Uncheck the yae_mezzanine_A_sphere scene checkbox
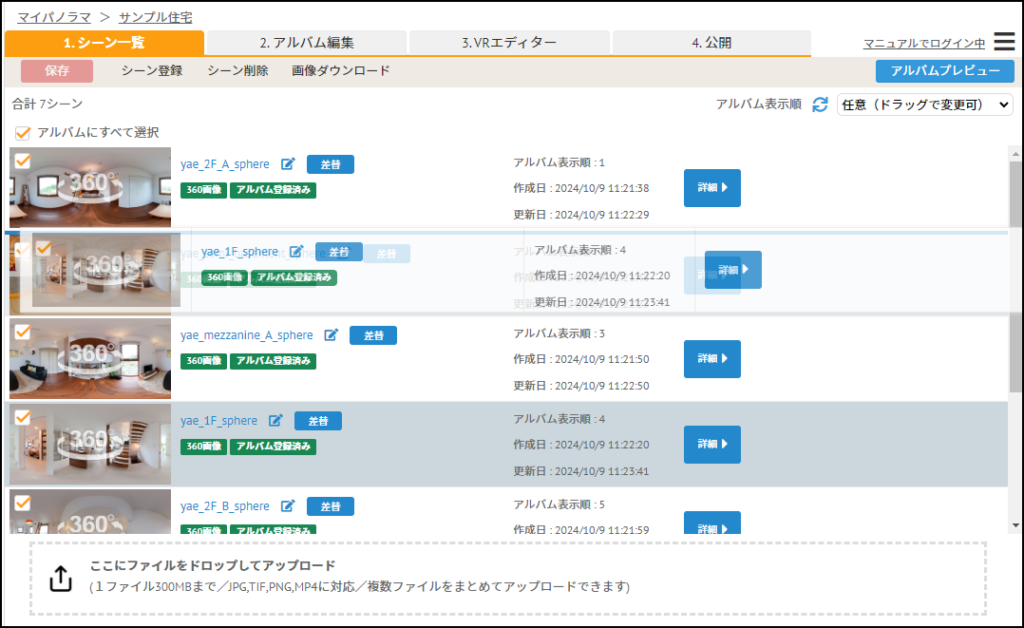The image size is (1024, 628). click(x=22, y=331)
